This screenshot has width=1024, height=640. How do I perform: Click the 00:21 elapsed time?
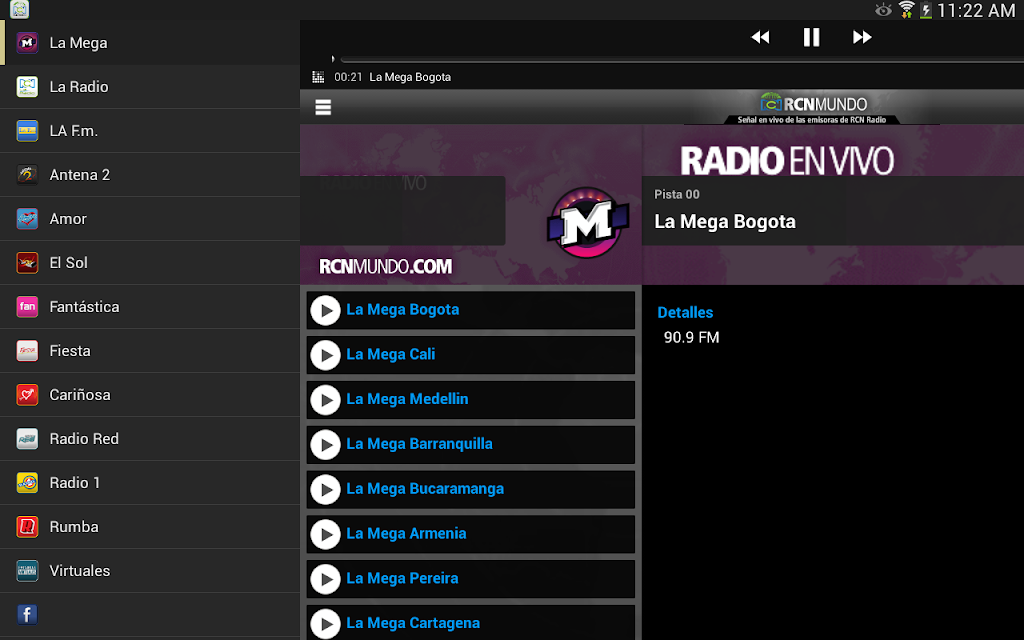(x=348, y=77)
